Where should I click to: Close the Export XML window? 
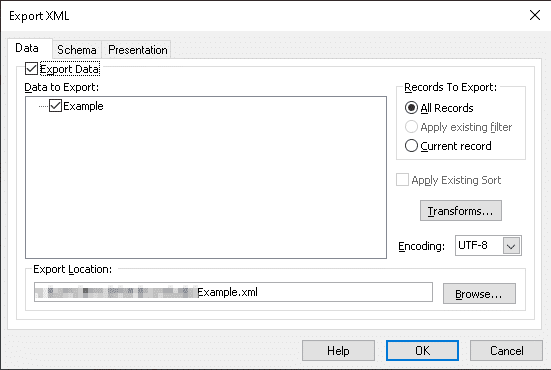pyautogui.click(x=535, y=15)
